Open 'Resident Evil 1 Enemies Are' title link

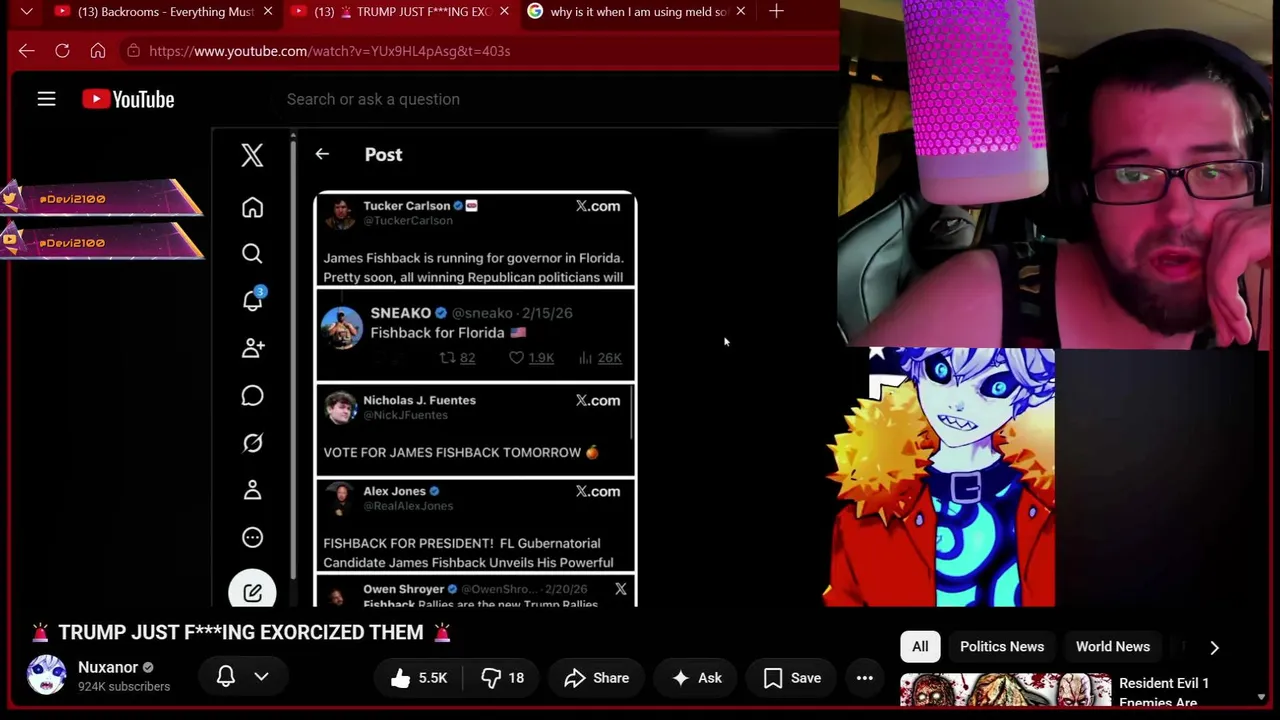[x=1164, y=692]
